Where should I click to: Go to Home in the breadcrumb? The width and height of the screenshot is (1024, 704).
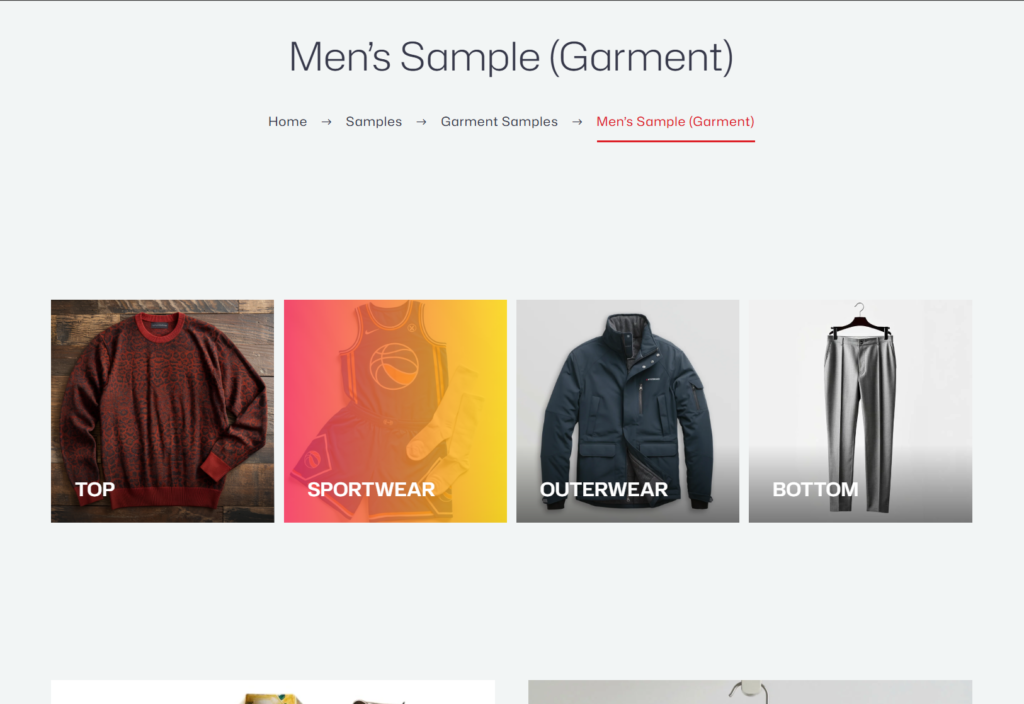tap(287, 121)
